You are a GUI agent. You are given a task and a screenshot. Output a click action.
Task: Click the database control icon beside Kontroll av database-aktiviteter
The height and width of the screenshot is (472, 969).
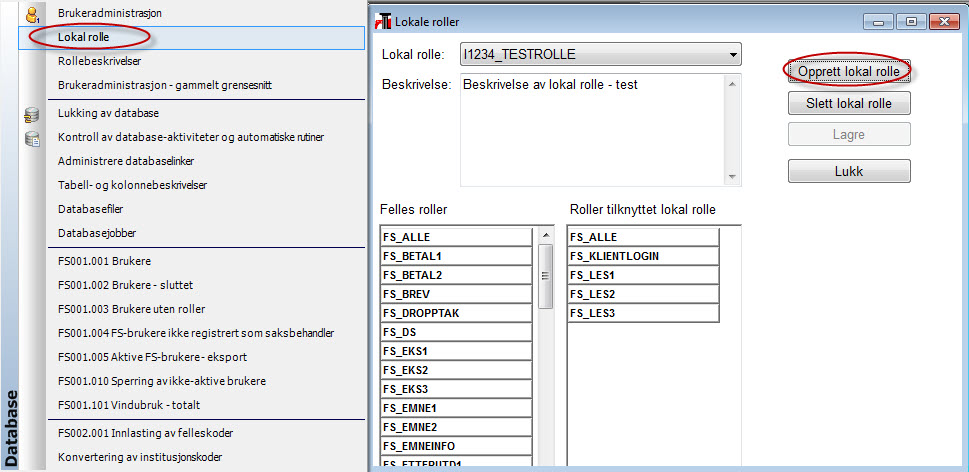tap(32, 138)
